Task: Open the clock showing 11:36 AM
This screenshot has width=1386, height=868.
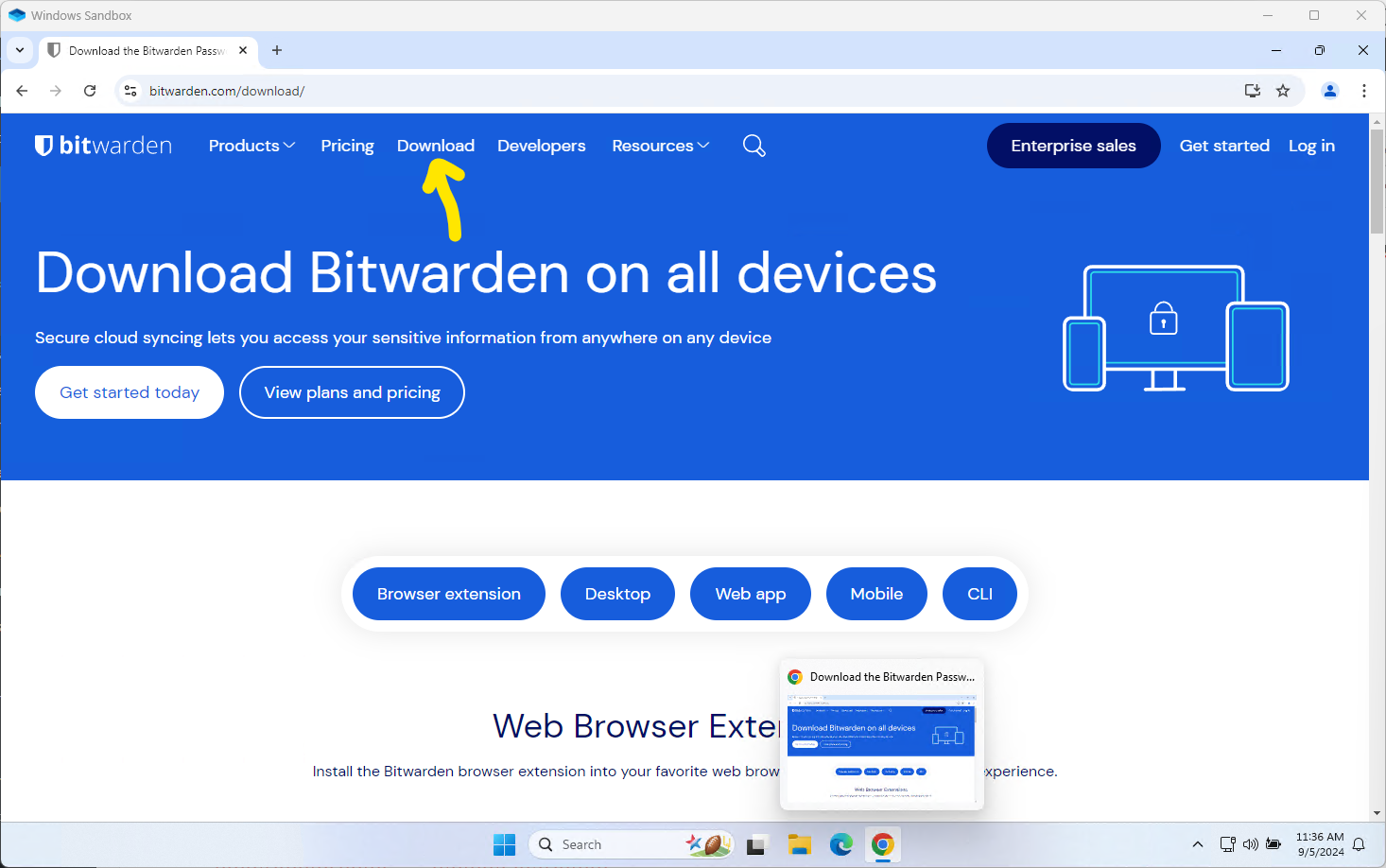Action: [1320, 844]
